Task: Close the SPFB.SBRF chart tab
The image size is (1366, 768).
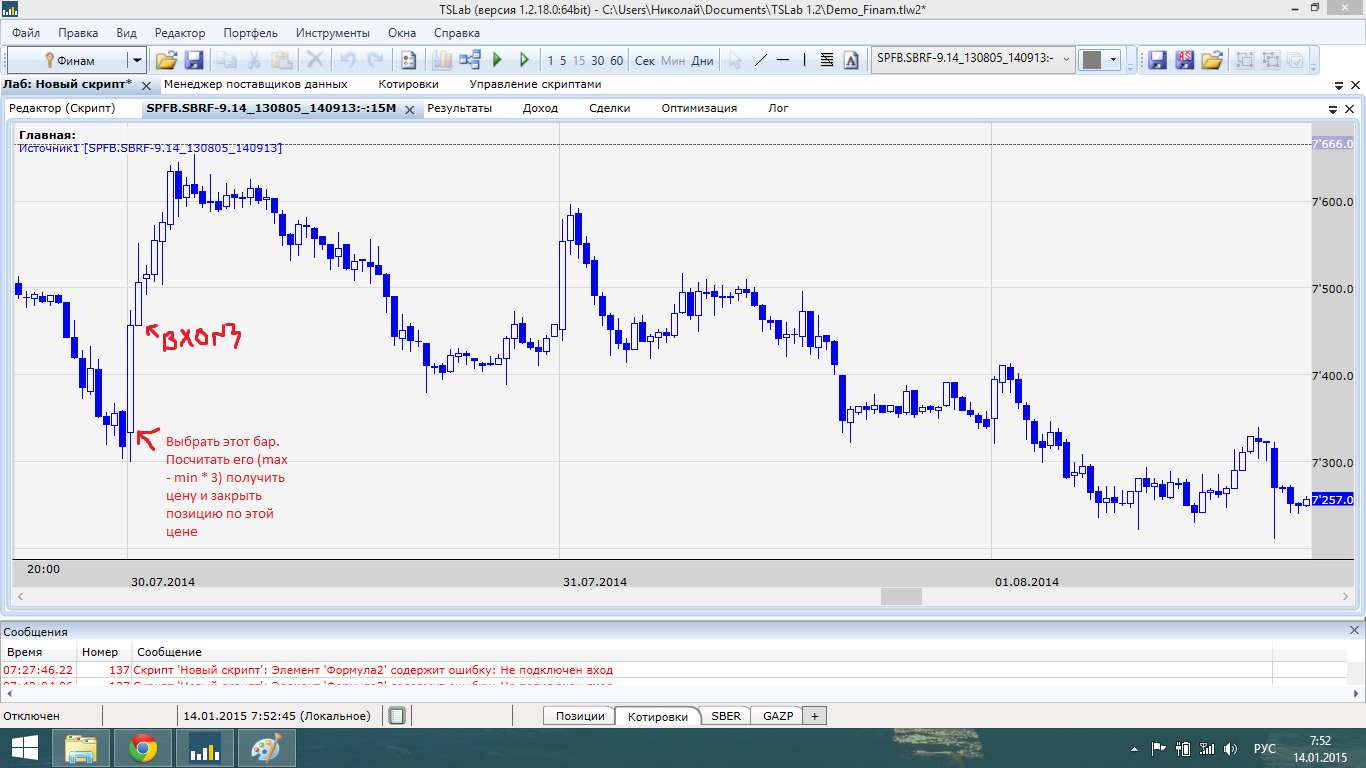Action: 409,109
